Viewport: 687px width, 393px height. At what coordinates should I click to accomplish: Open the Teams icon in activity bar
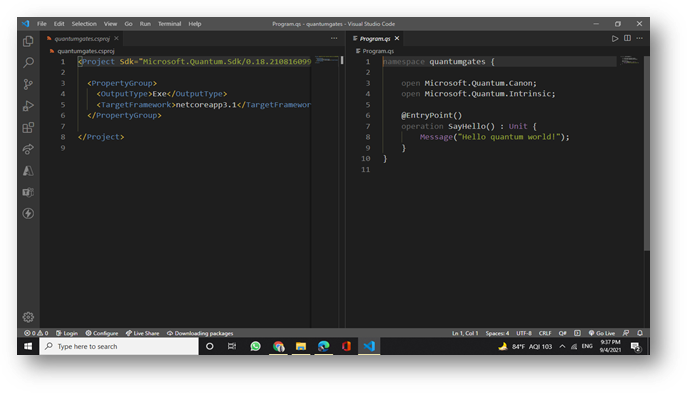pyautogui.click(x=28, y=192)
